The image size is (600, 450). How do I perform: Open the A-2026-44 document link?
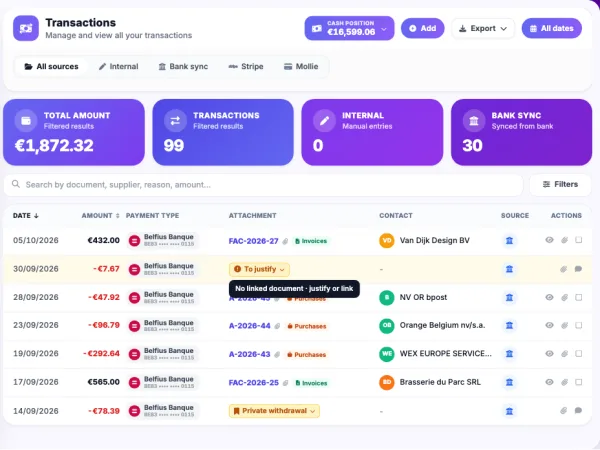coord(249,326)
